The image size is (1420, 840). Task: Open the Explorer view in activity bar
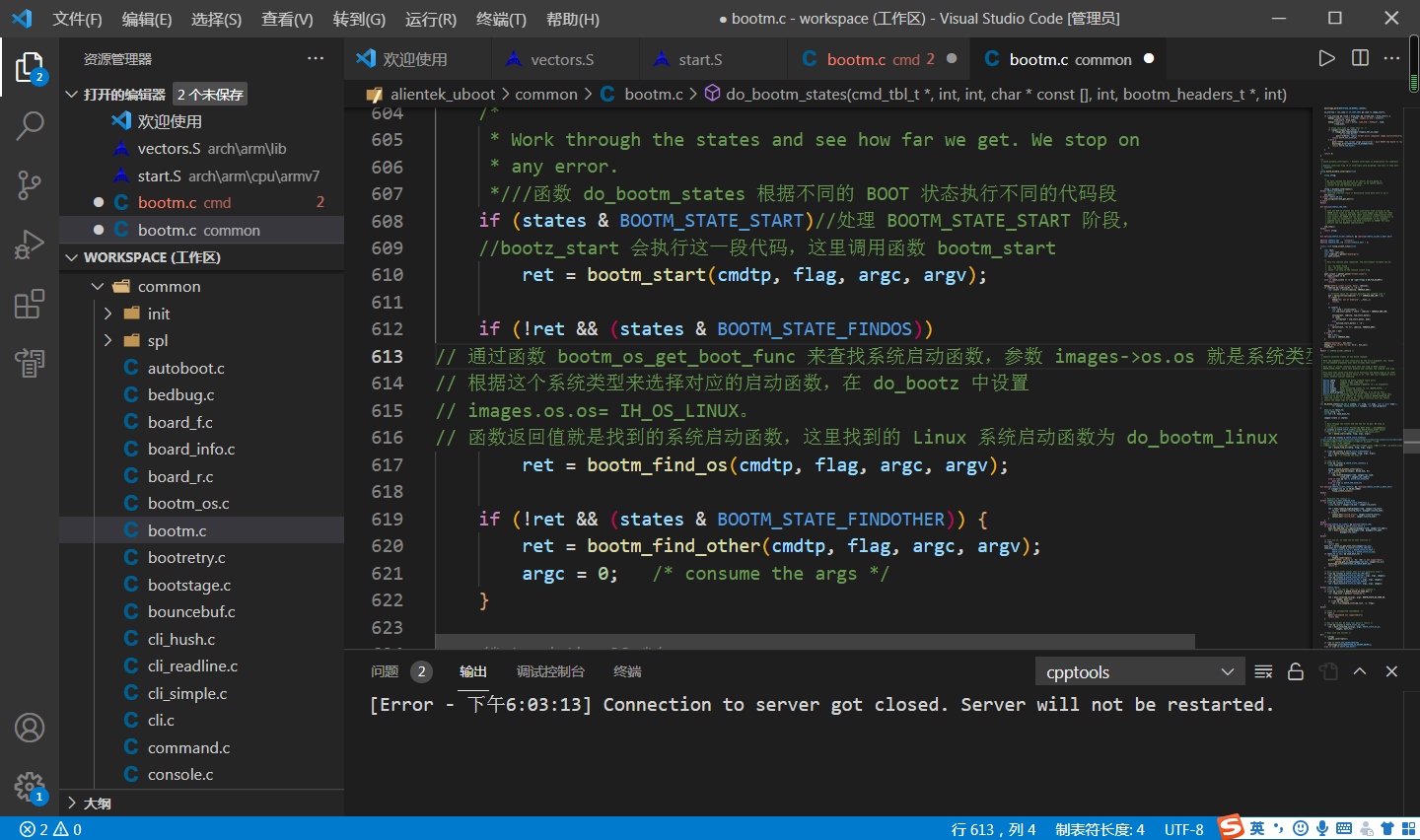tap(30, 68)
